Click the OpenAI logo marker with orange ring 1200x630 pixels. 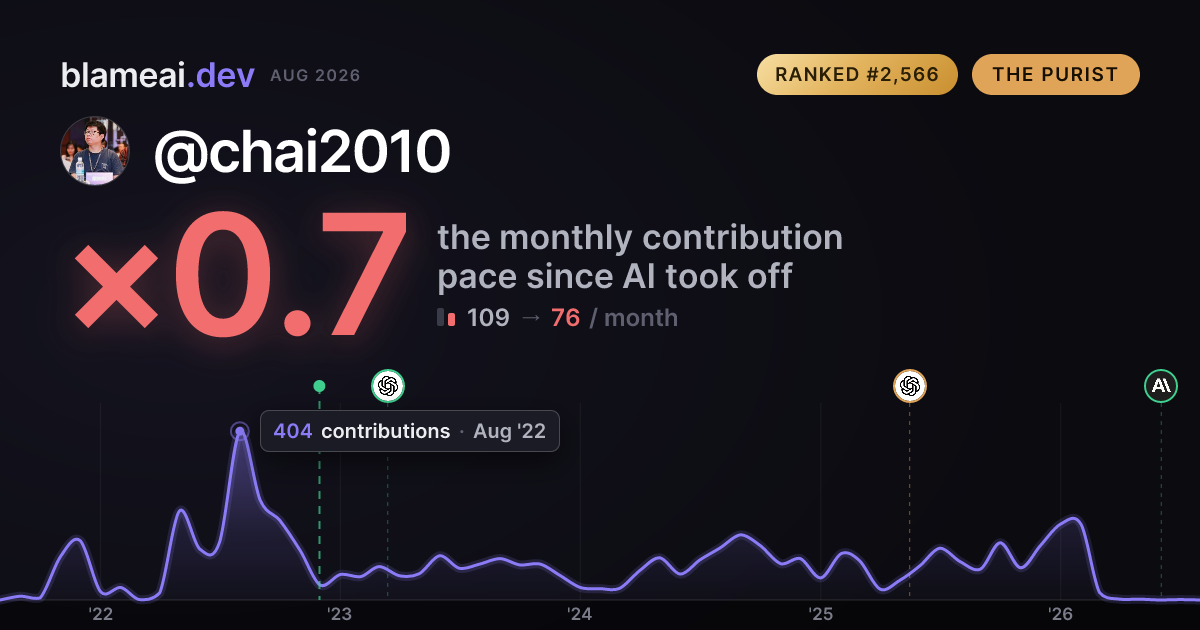[909, 386]
